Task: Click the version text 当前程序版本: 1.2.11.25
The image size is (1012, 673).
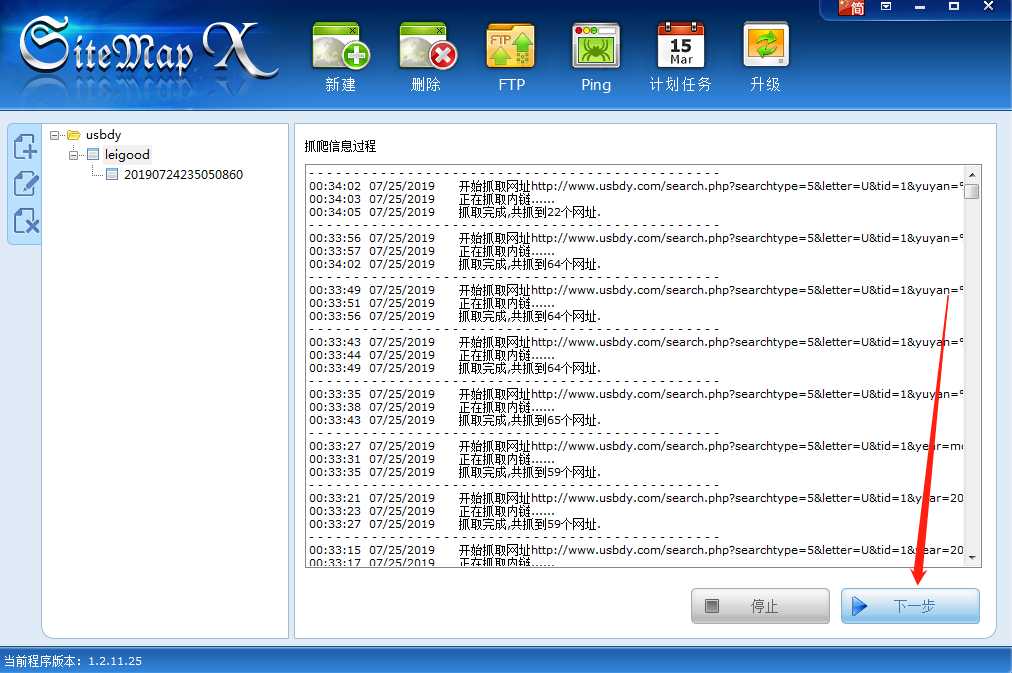Action: click(73, 661)
